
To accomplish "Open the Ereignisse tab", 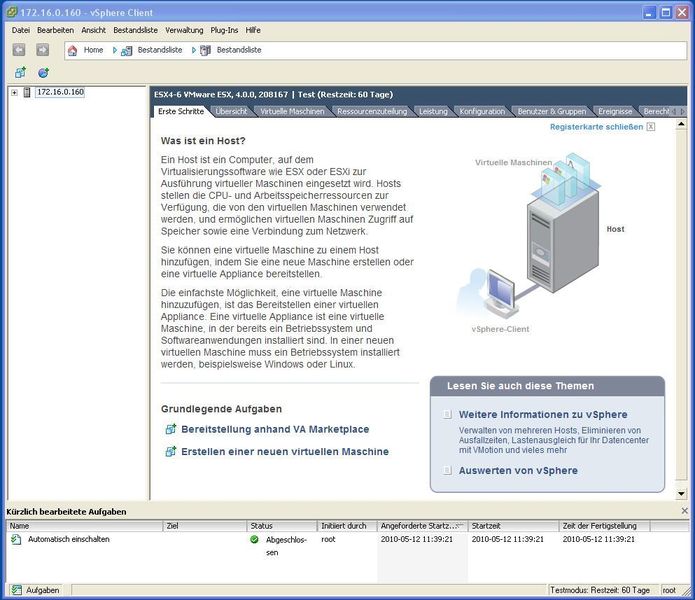I will [x=615, y=111].
